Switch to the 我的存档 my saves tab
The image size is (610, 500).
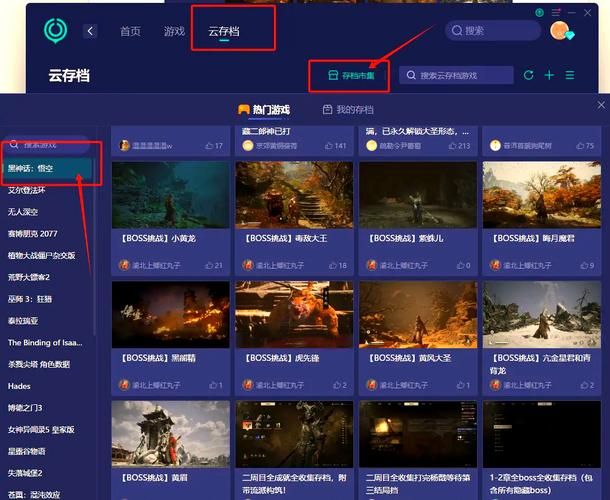pos(348,110)
